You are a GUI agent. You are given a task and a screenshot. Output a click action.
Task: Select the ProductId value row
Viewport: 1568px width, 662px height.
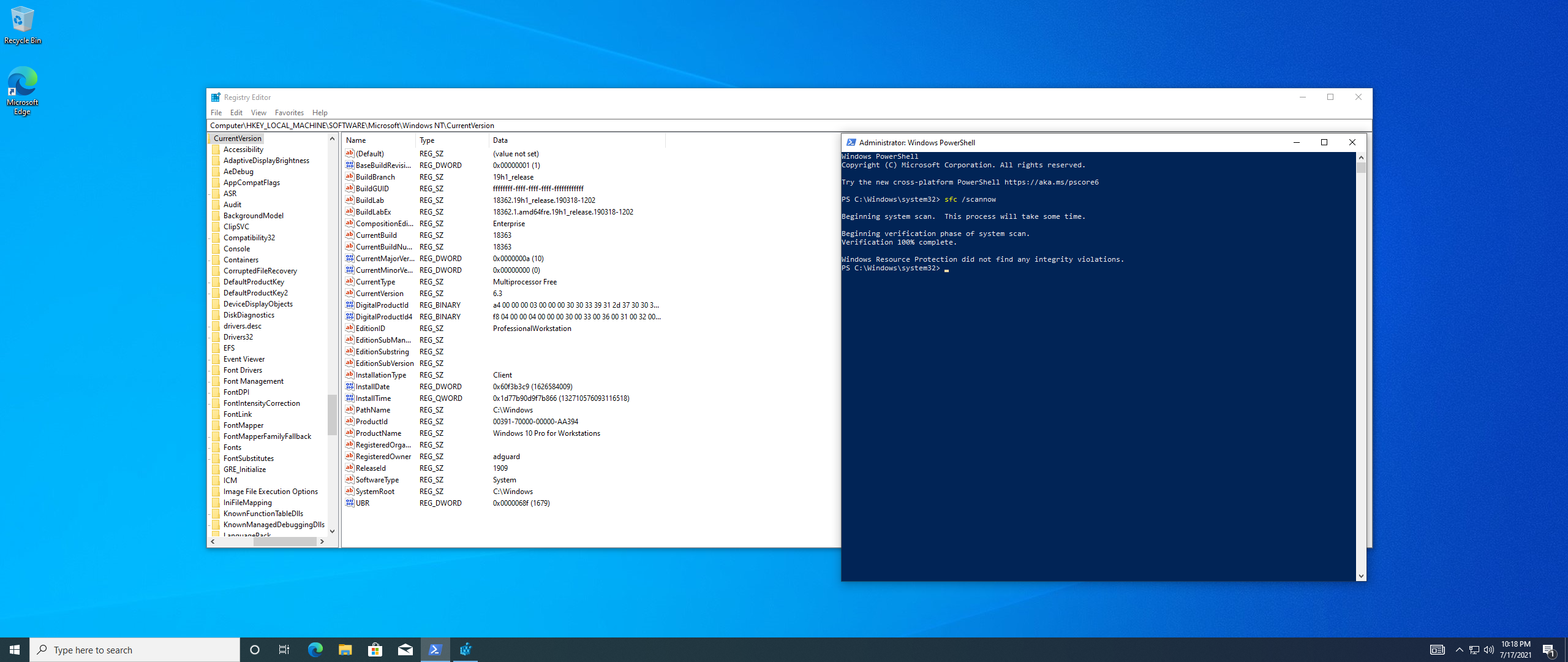coord(503,422)
